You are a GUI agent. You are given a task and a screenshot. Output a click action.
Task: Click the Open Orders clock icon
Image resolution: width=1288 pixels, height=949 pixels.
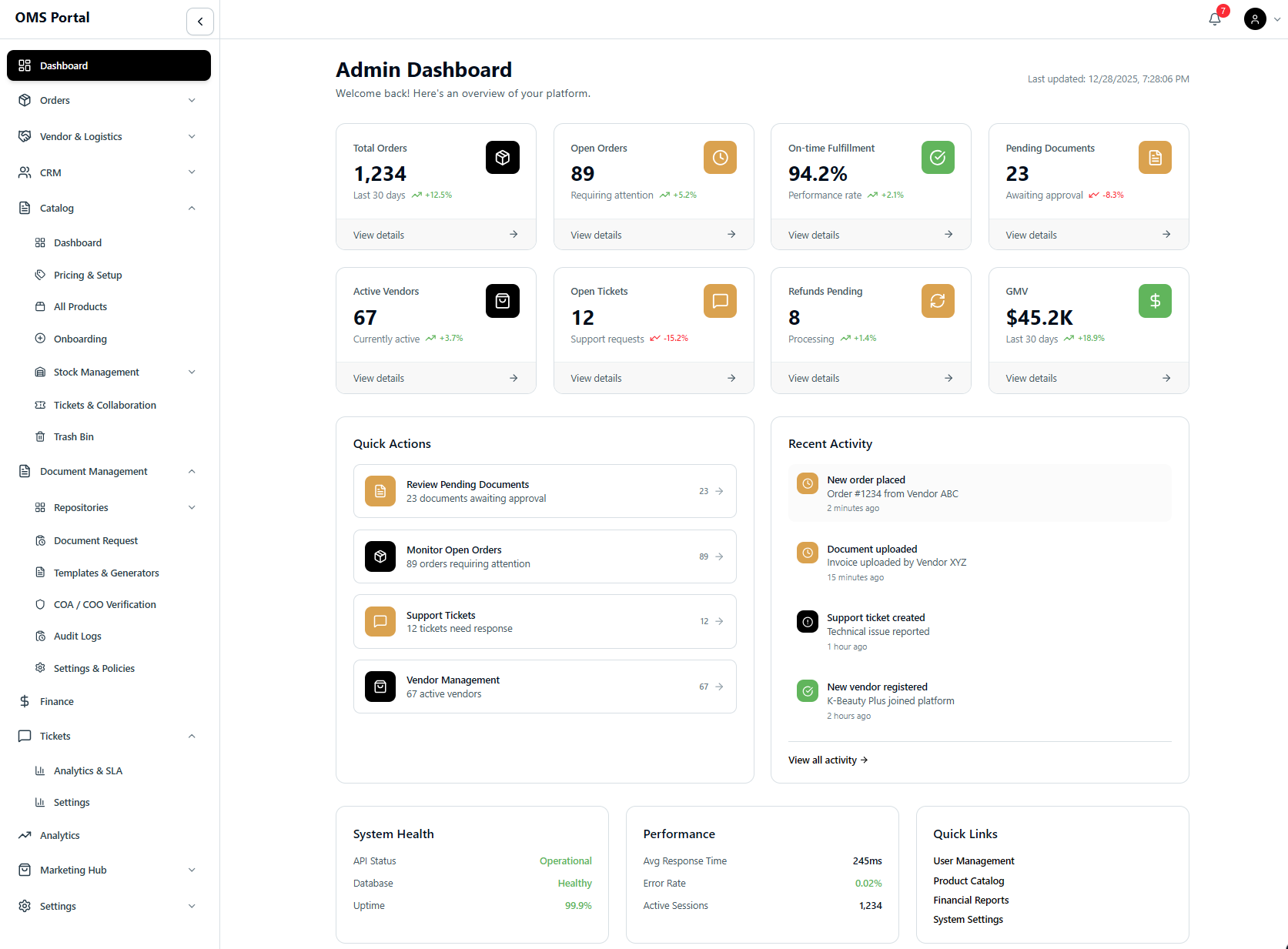721,158
